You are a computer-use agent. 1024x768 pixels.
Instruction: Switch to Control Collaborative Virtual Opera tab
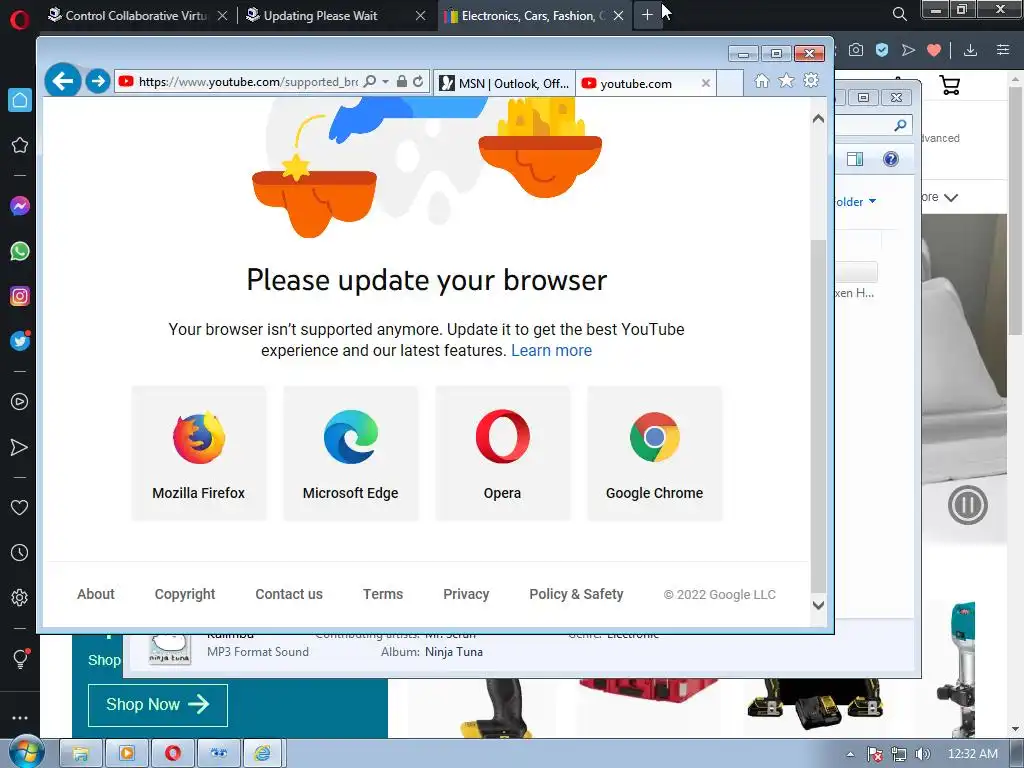coord(136,16)
